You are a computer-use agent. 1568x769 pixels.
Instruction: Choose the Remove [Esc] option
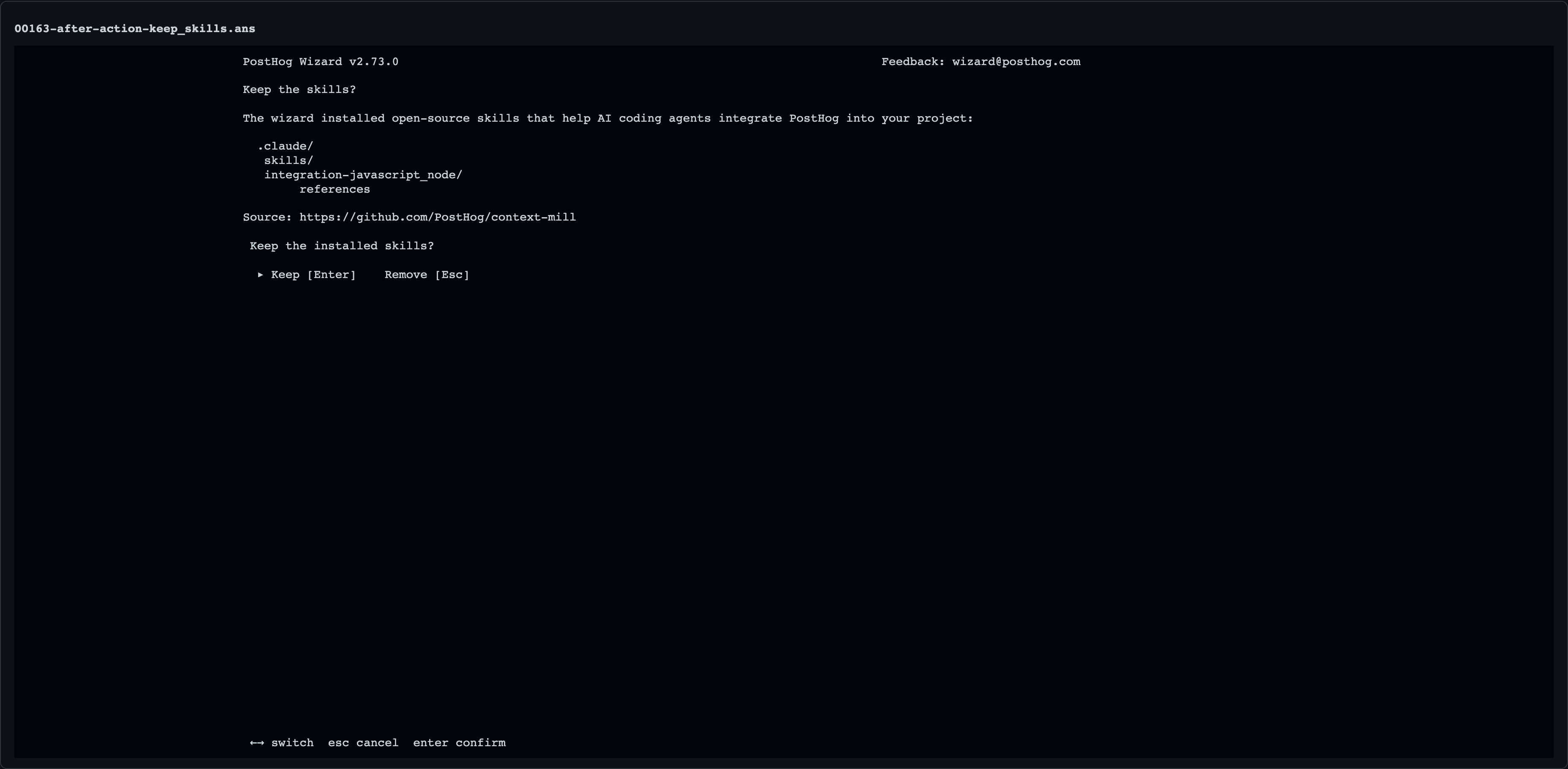click(x=427, y=275)
